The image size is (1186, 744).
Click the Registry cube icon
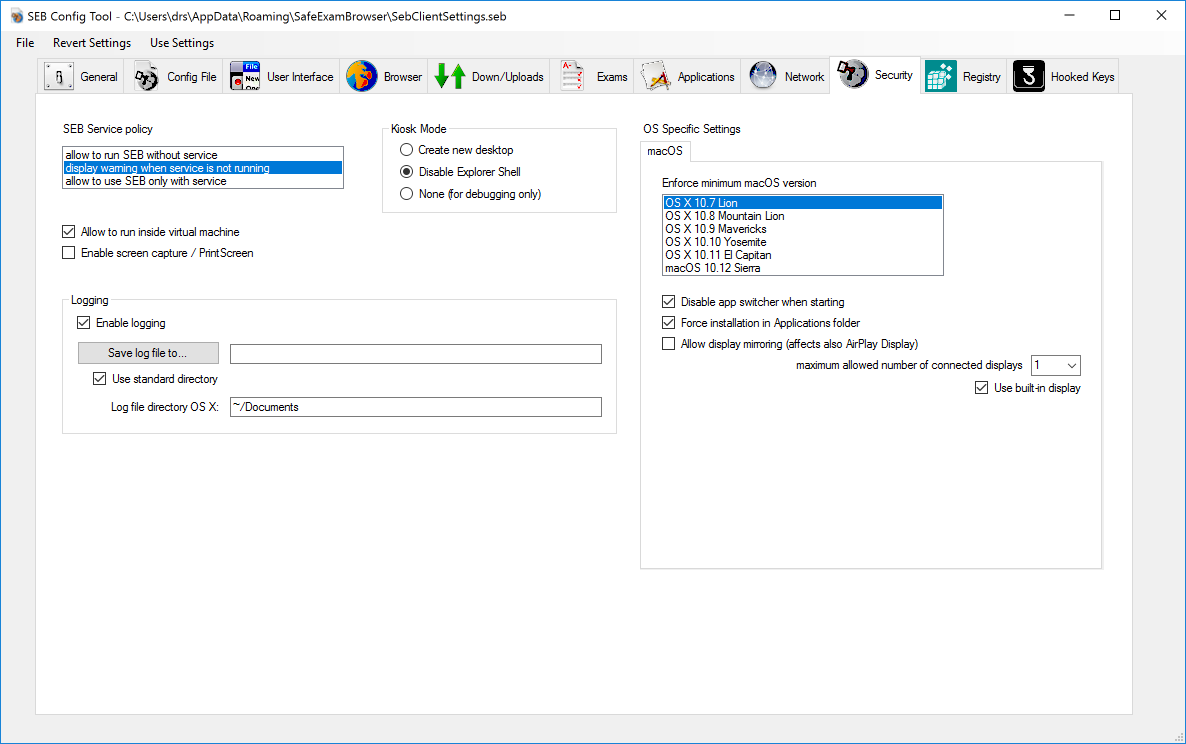(x=940, y=76)
